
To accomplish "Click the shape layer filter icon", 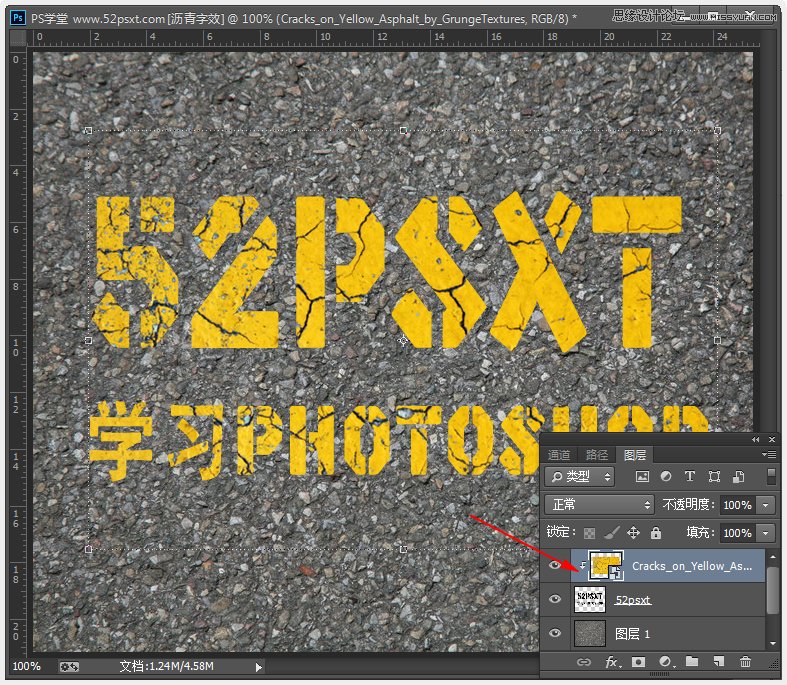I will (714, 476).
